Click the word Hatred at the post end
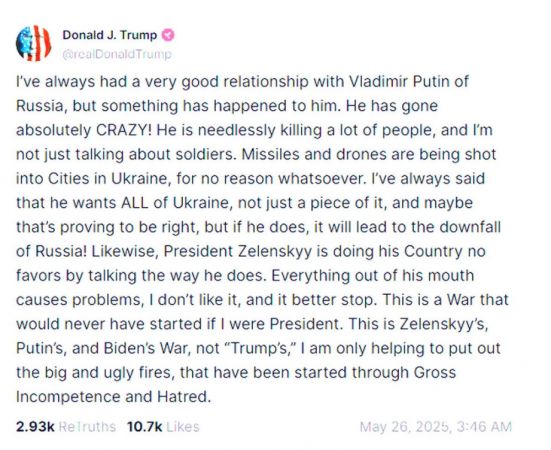The width and height of the screenshot is (551, 450). coord(184,397)
